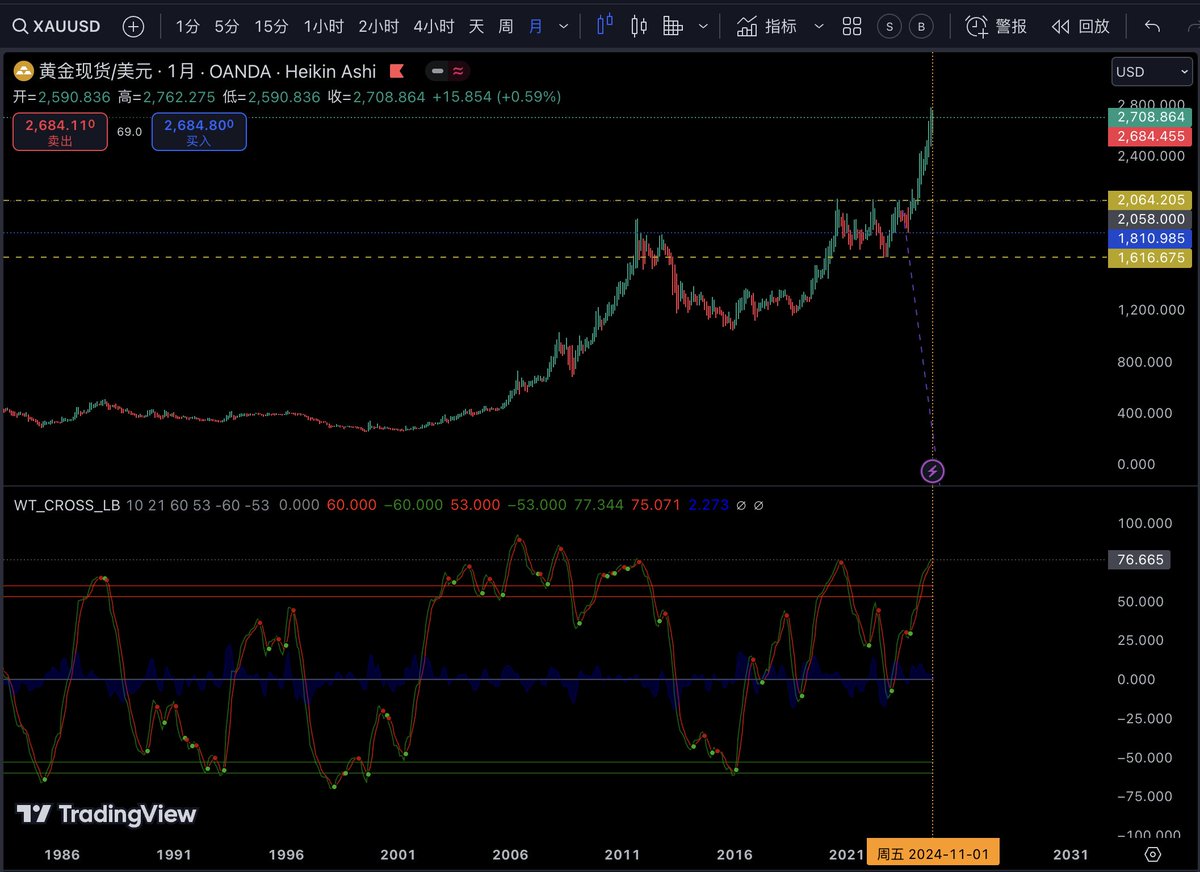Open the XAUUSD symbol search
This screenshot has width=1200, height=872.
click(56, 26)
